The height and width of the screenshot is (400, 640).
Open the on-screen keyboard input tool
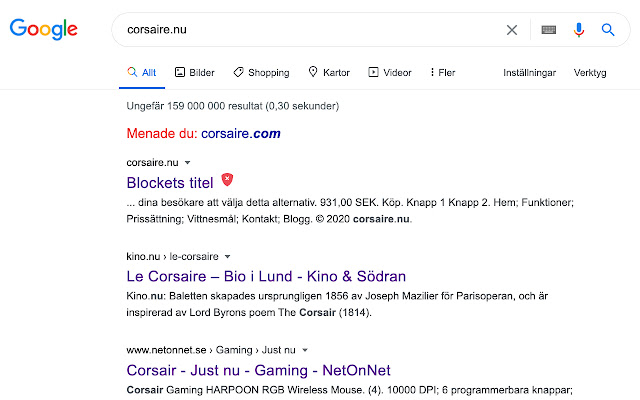(x=548, y=30)
